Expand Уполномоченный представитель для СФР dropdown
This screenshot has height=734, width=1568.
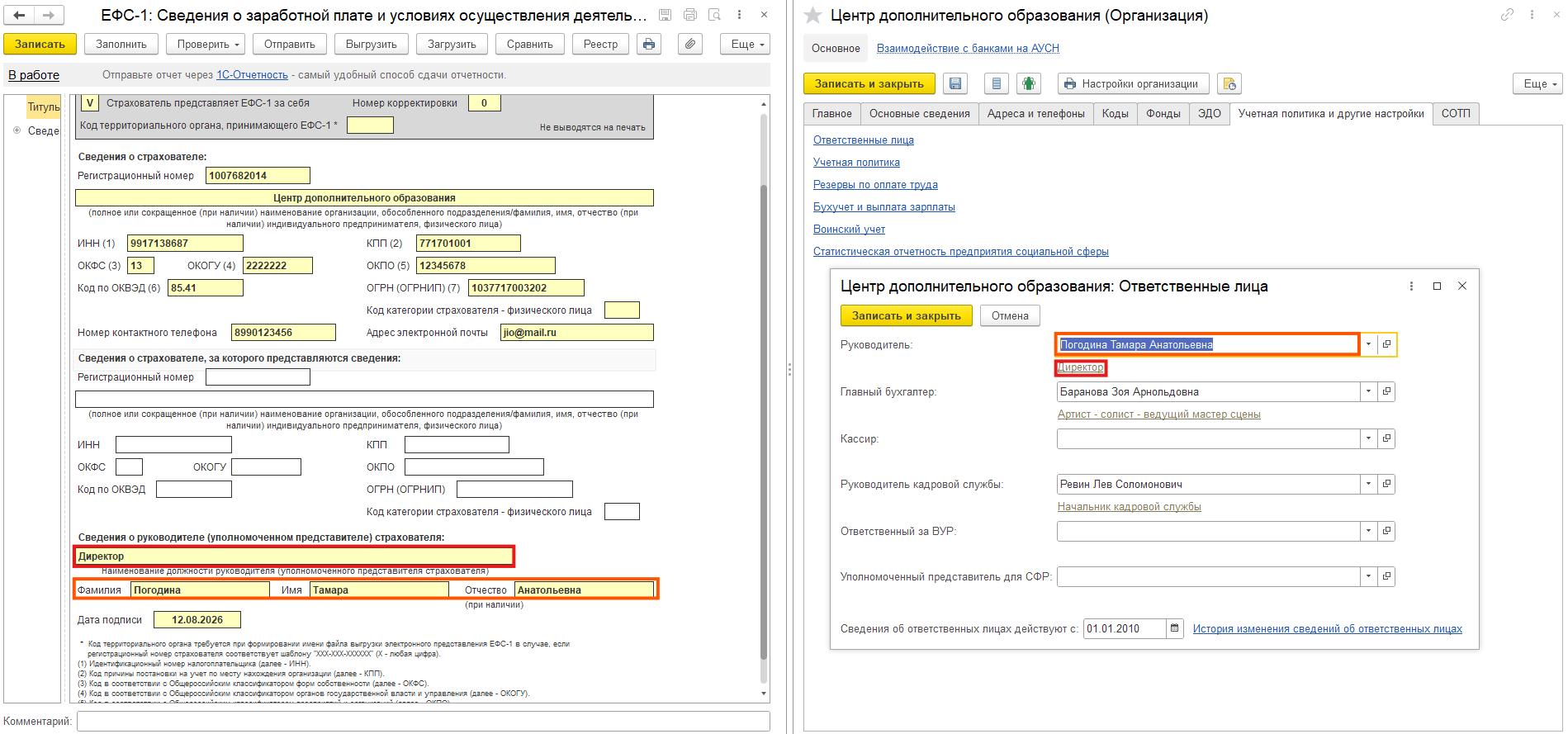[1368, 576]
